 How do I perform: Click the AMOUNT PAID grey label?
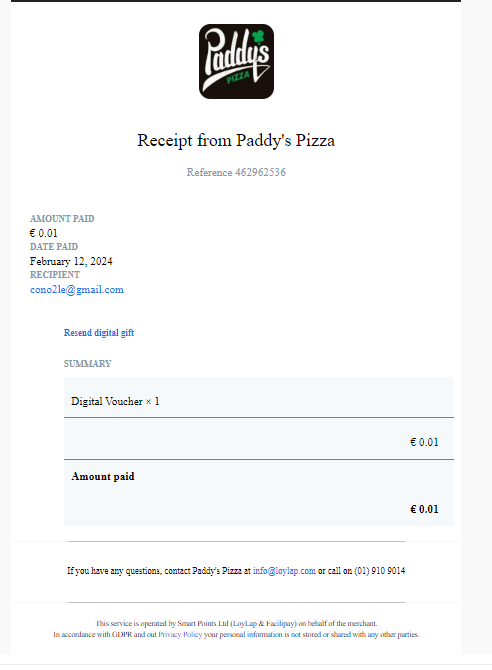[x=62, y=219]
